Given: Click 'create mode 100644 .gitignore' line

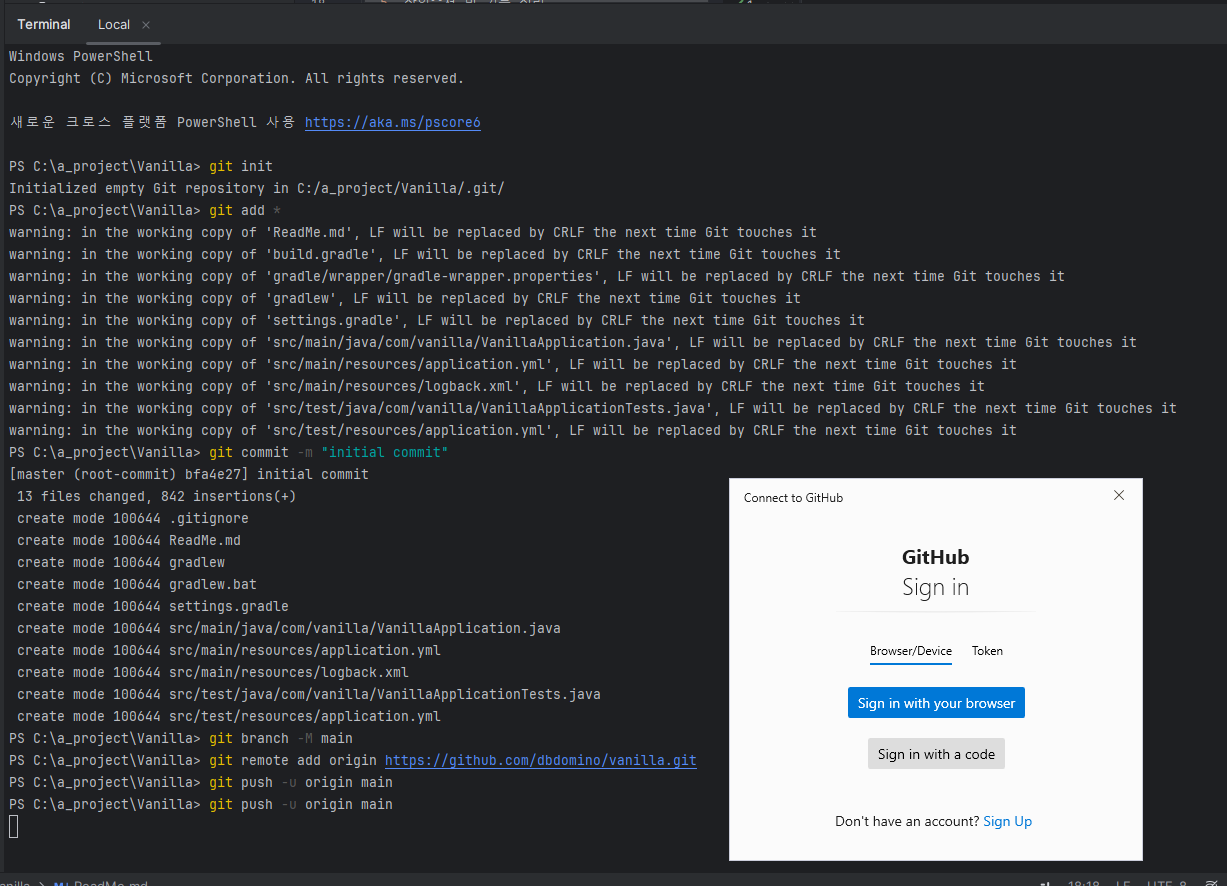Looking at the screenshot, I should click(x=133, y=518).
